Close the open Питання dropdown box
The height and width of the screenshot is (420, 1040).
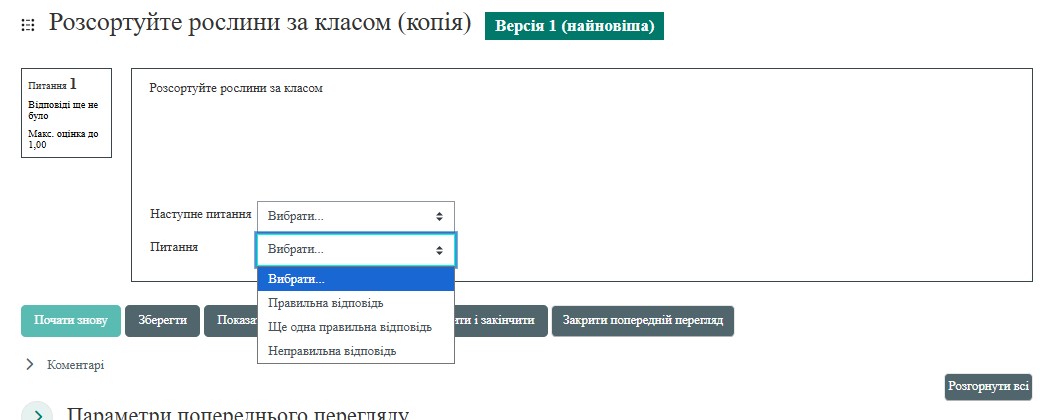click(x=355, y=249)
